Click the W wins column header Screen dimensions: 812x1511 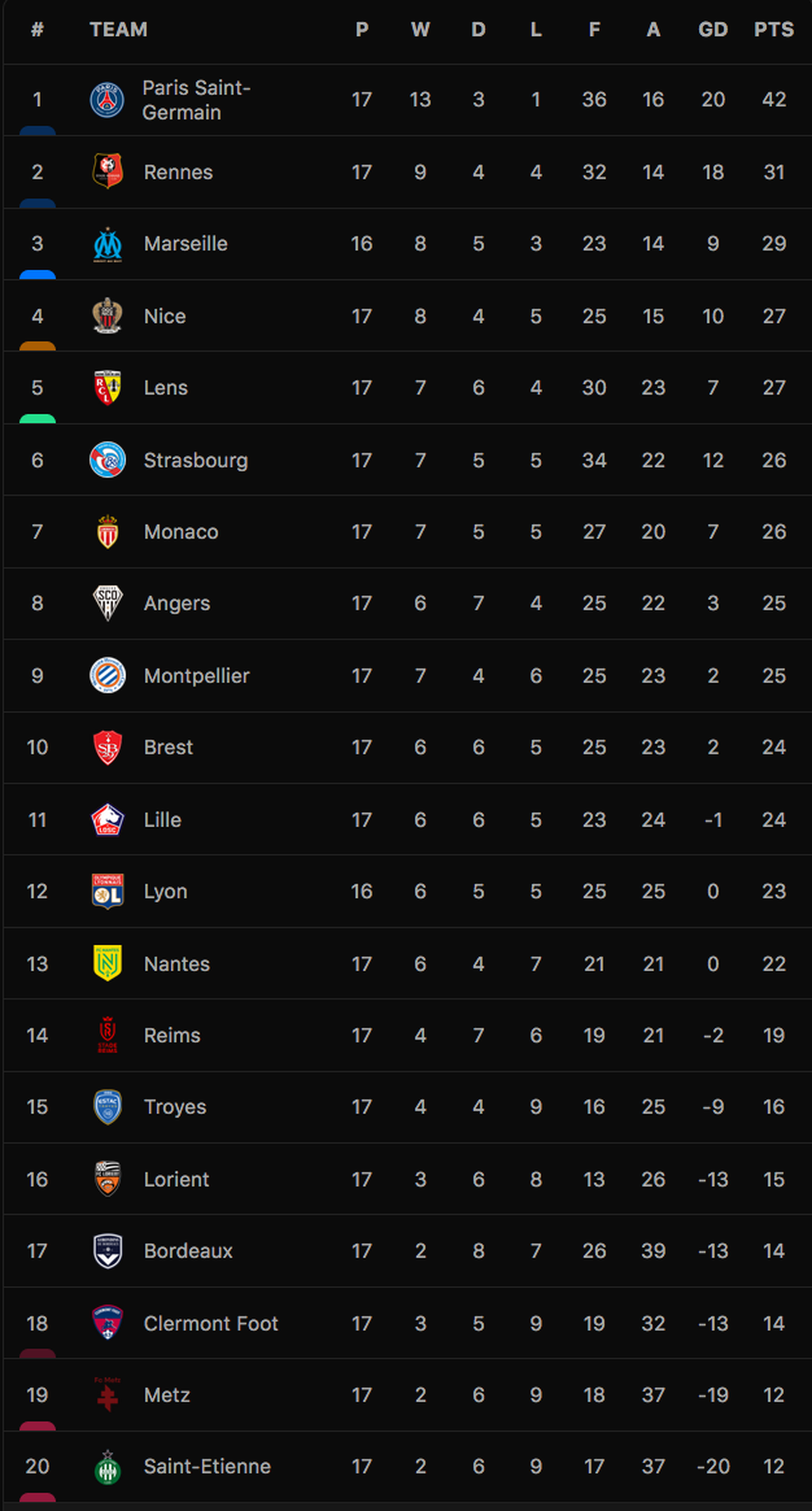[x=420, y=30]
